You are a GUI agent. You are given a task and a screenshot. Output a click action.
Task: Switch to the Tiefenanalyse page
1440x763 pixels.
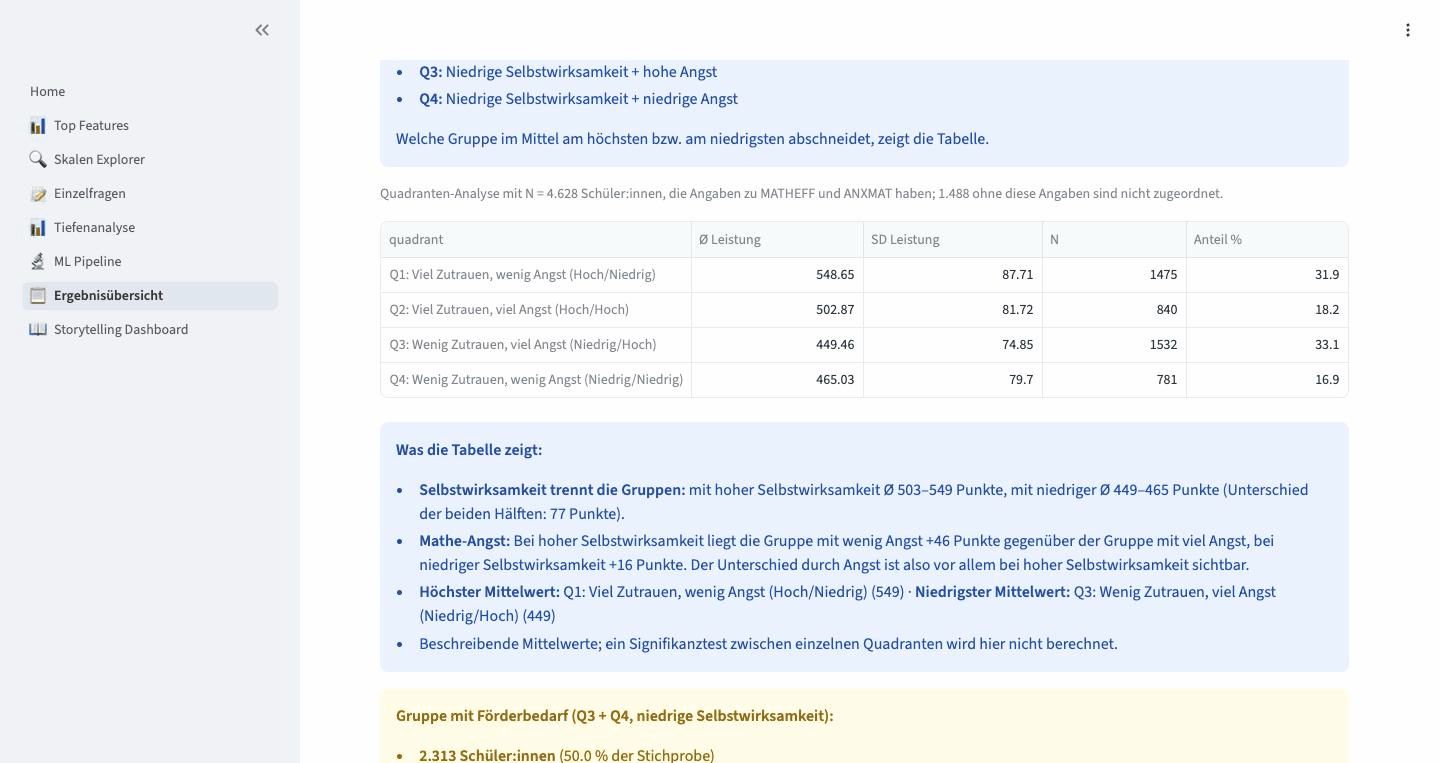coord(150,227)
